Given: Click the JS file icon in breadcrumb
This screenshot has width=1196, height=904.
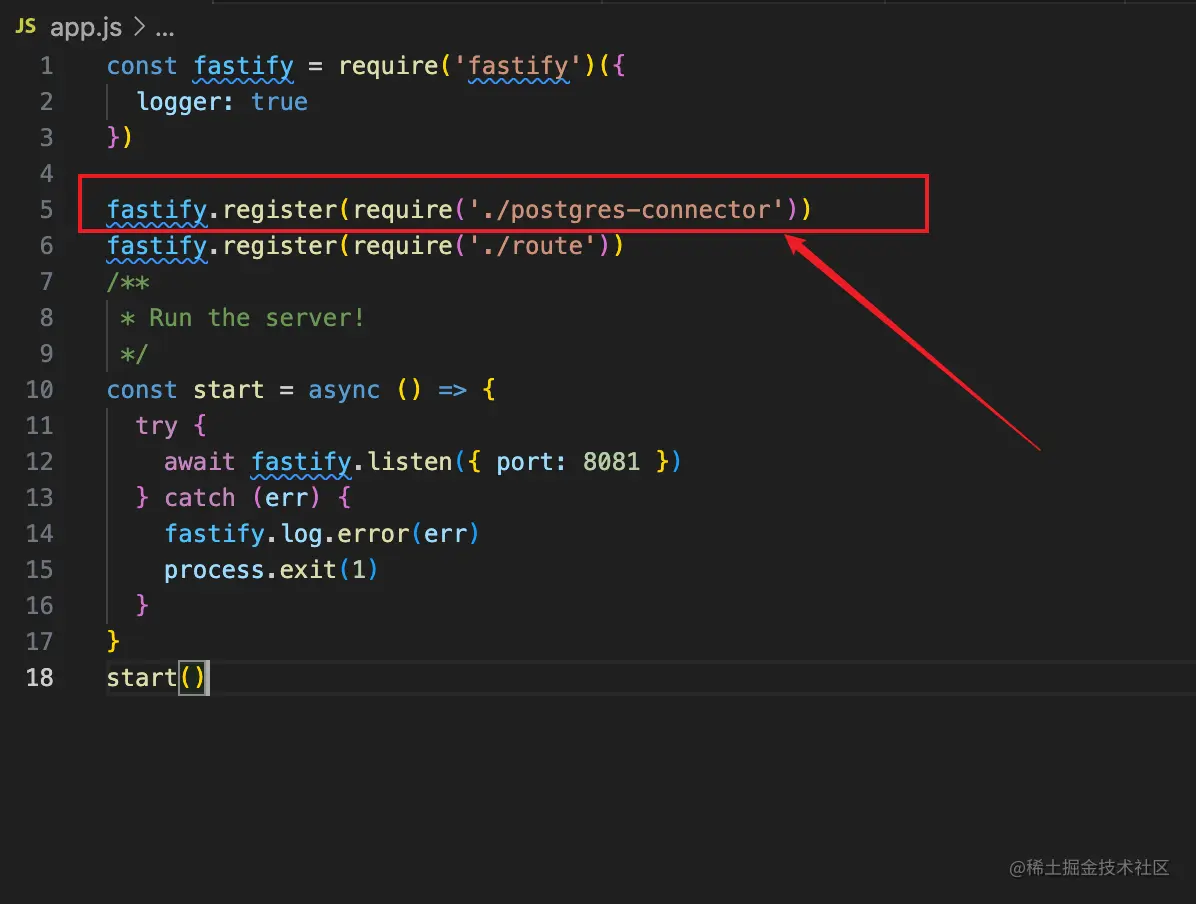Looking at the screenshot, I should coord(25,27).
